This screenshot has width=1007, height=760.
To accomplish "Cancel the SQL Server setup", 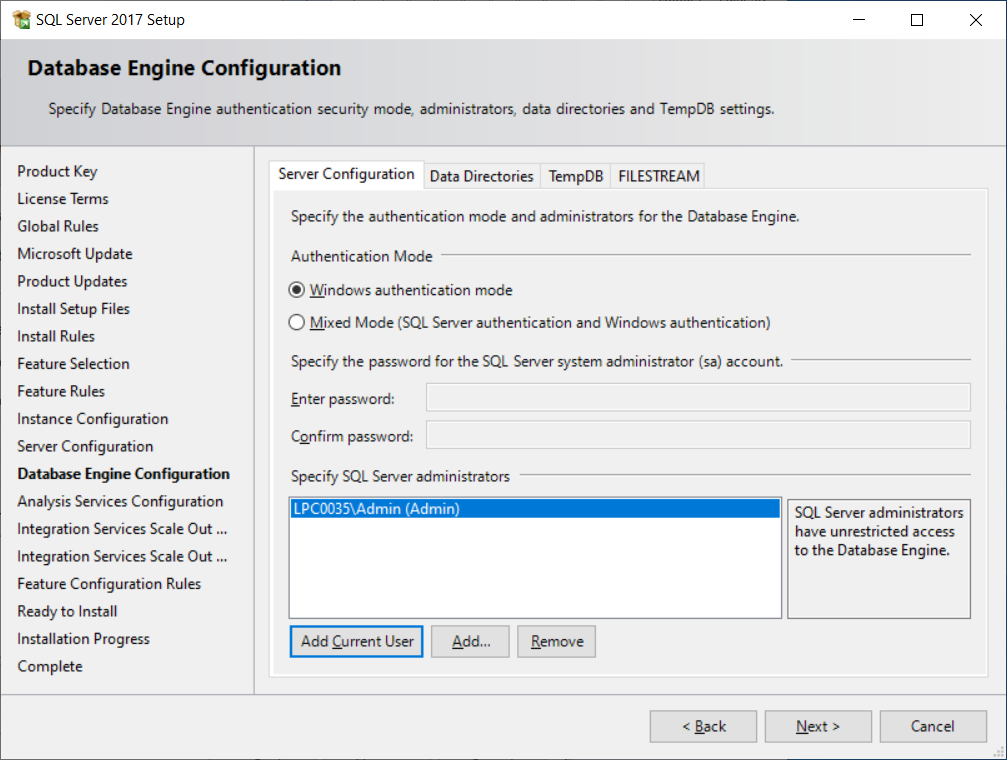I will [932, 727].
